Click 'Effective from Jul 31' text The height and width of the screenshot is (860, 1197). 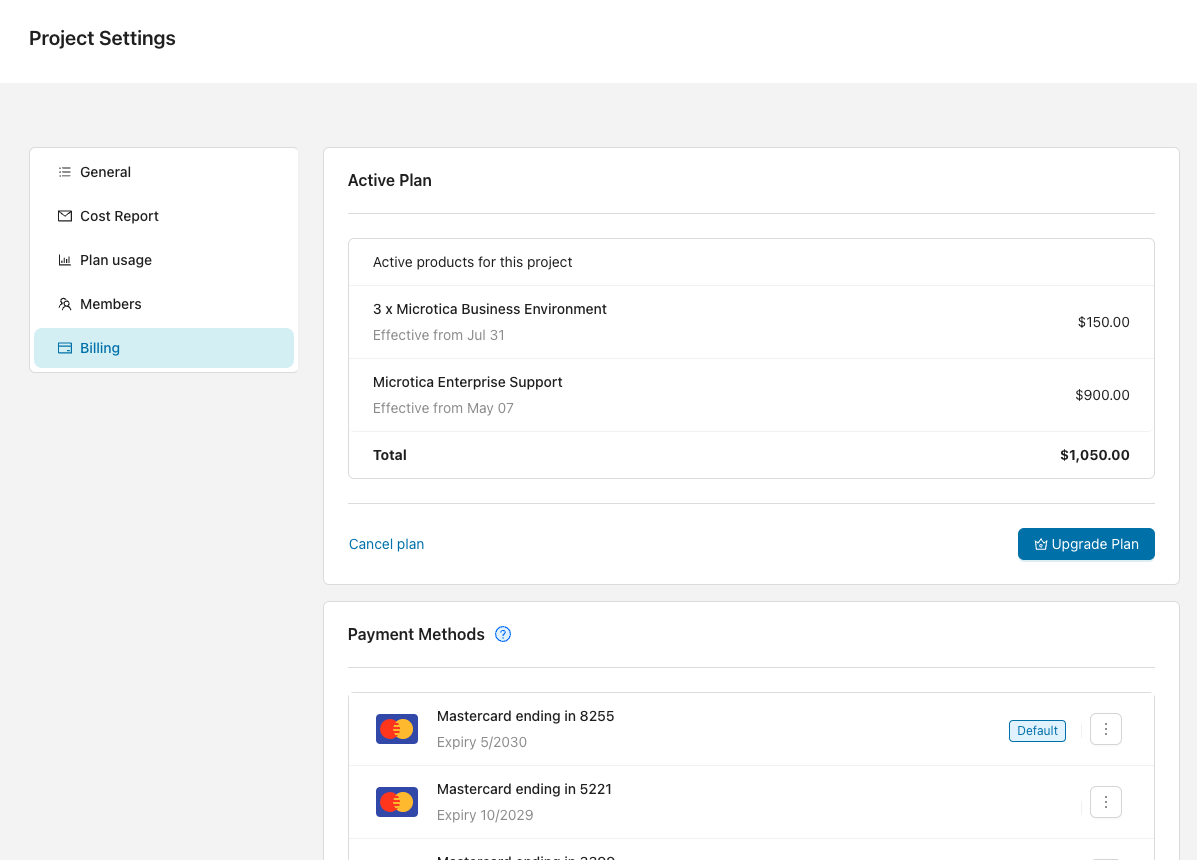click(x=438, y=335)
